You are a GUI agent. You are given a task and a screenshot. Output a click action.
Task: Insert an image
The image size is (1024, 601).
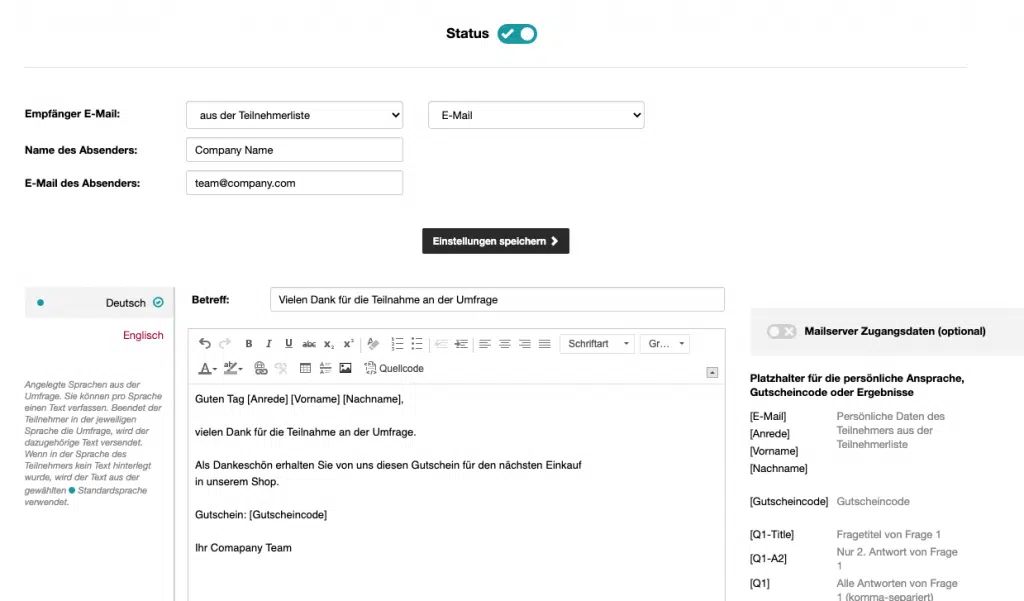345,368
